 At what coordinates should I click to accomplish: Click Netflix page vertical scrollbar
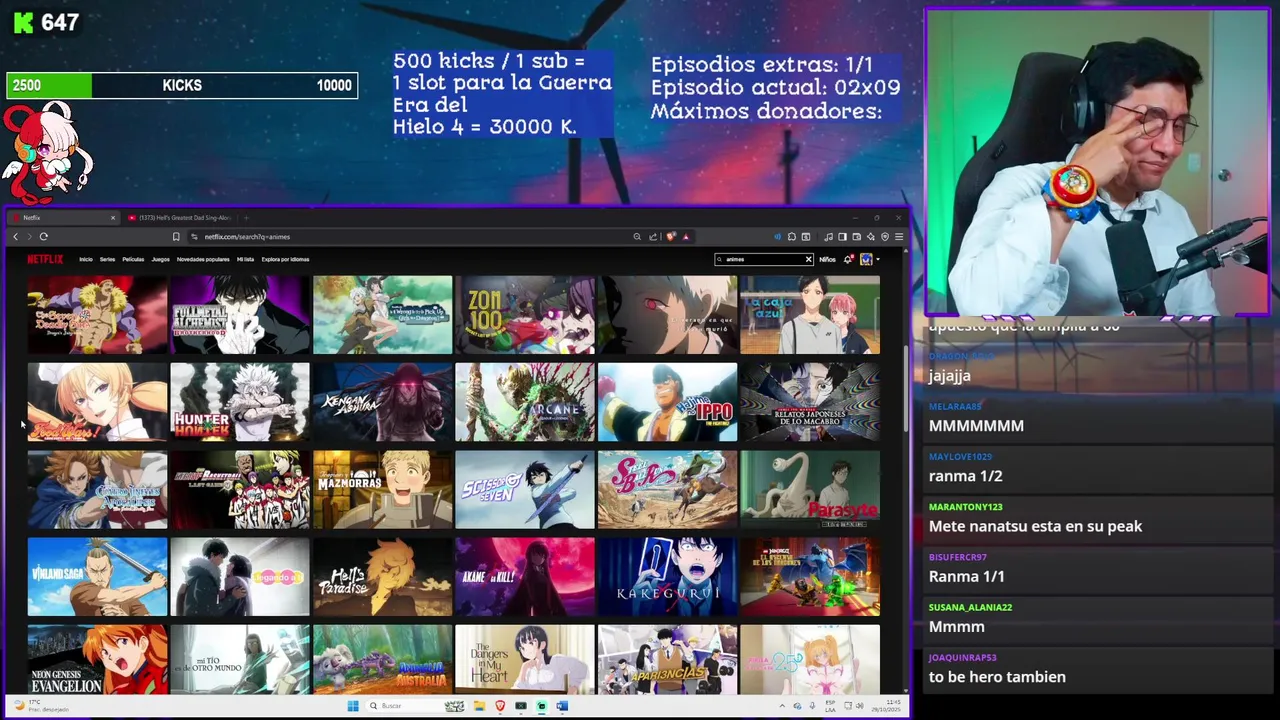coord(905,390)
